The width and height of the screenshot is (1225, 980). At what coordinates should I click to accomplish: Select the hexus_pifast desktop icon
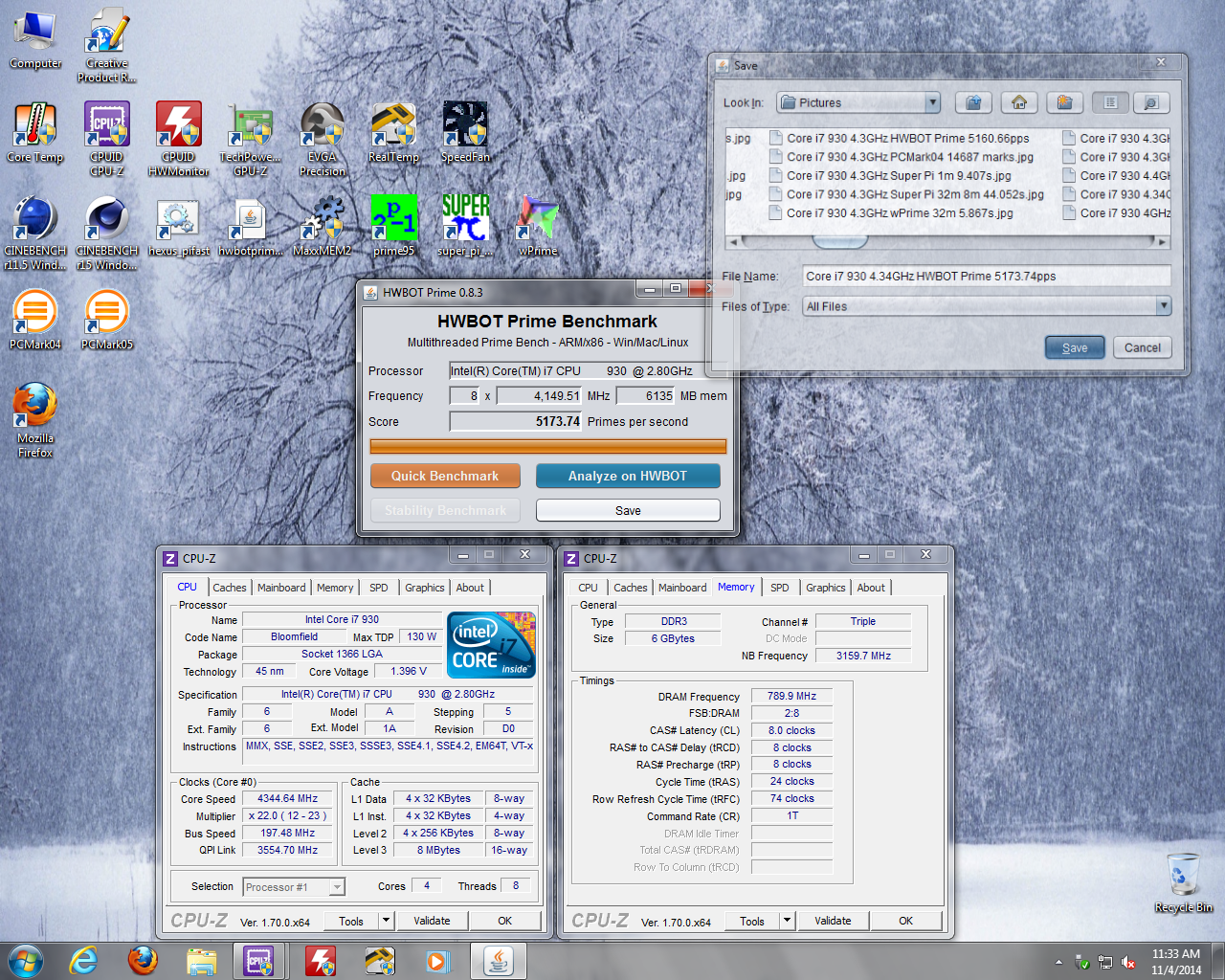pyautogui.click(x=179, y=227)
